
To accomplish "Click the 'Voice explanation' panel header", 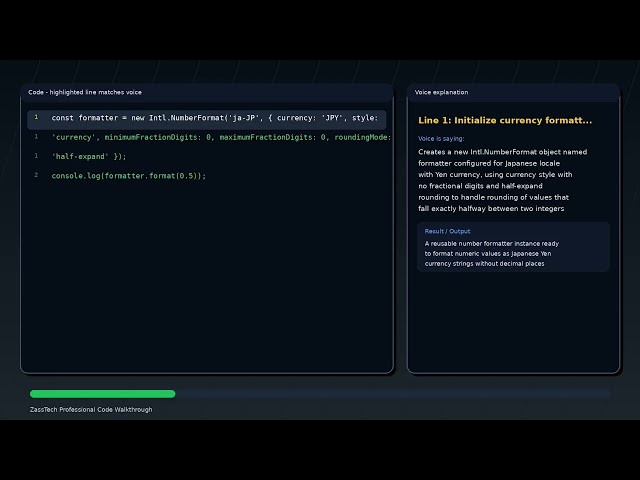I will [442, 92].
